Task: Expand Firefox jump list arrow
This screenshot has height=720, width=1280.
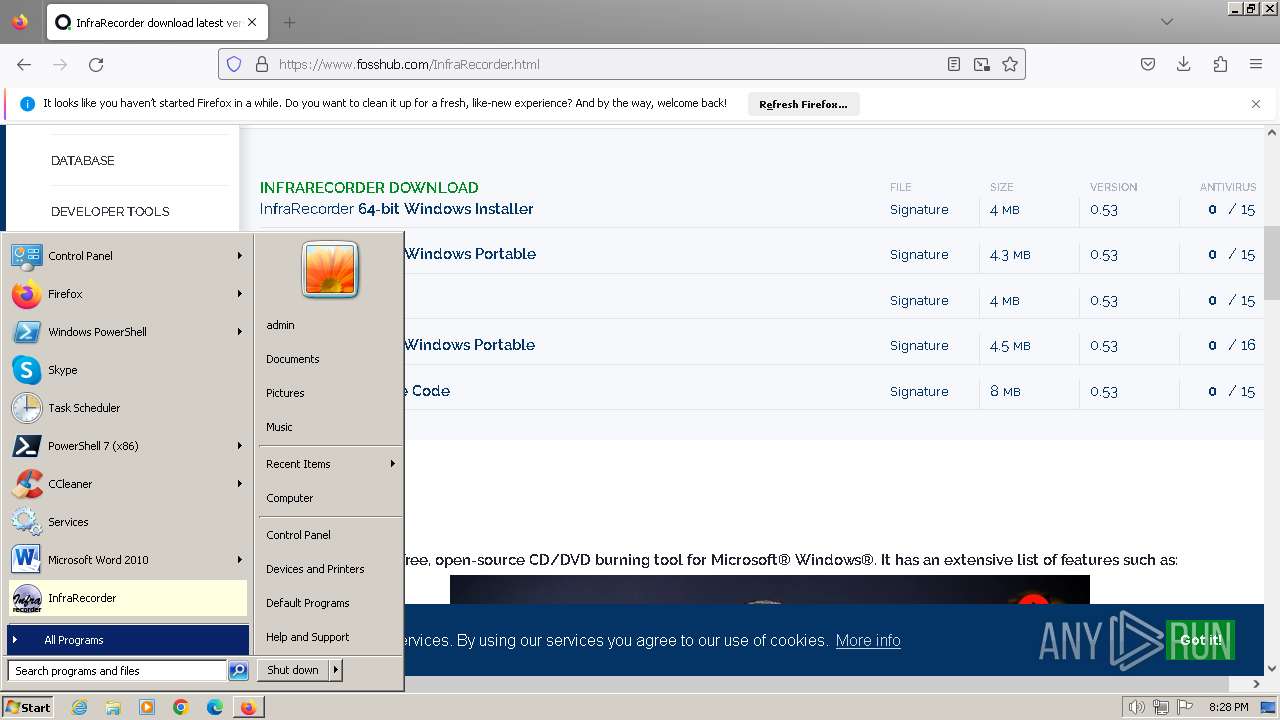Action: point(239,294)
